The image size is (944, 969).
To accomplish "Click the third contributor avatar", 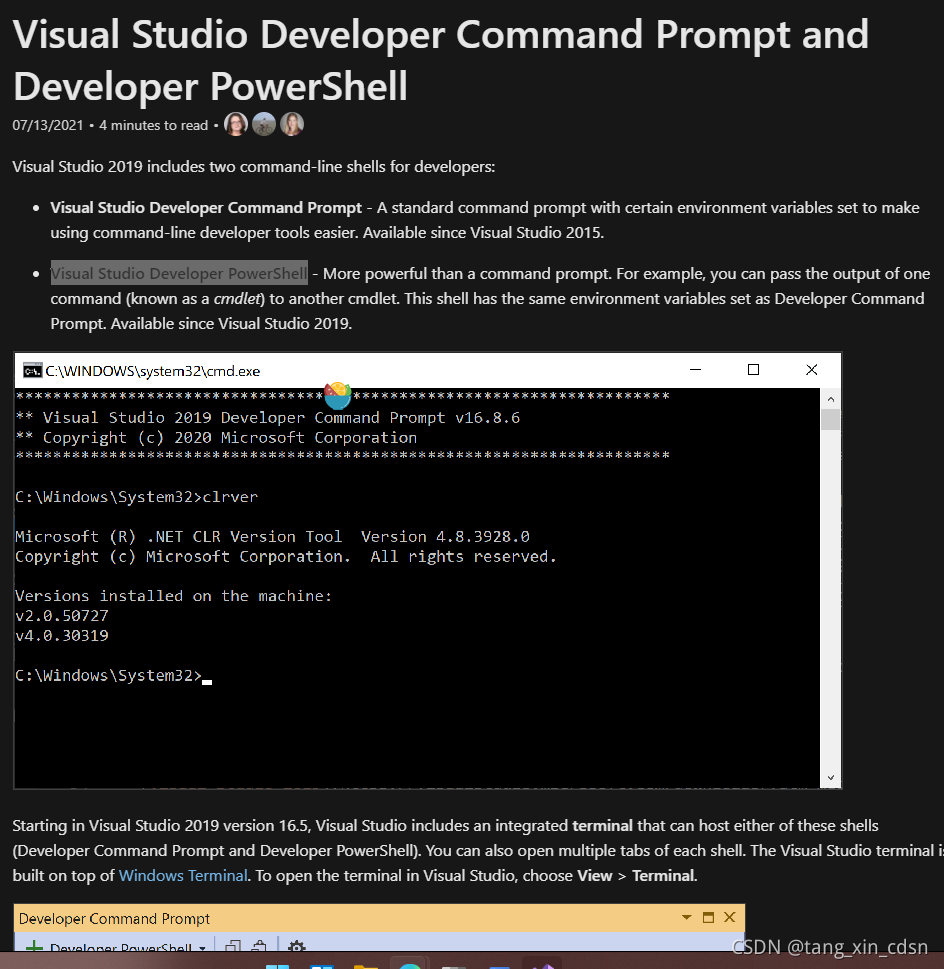I will [x=292, y=124].
